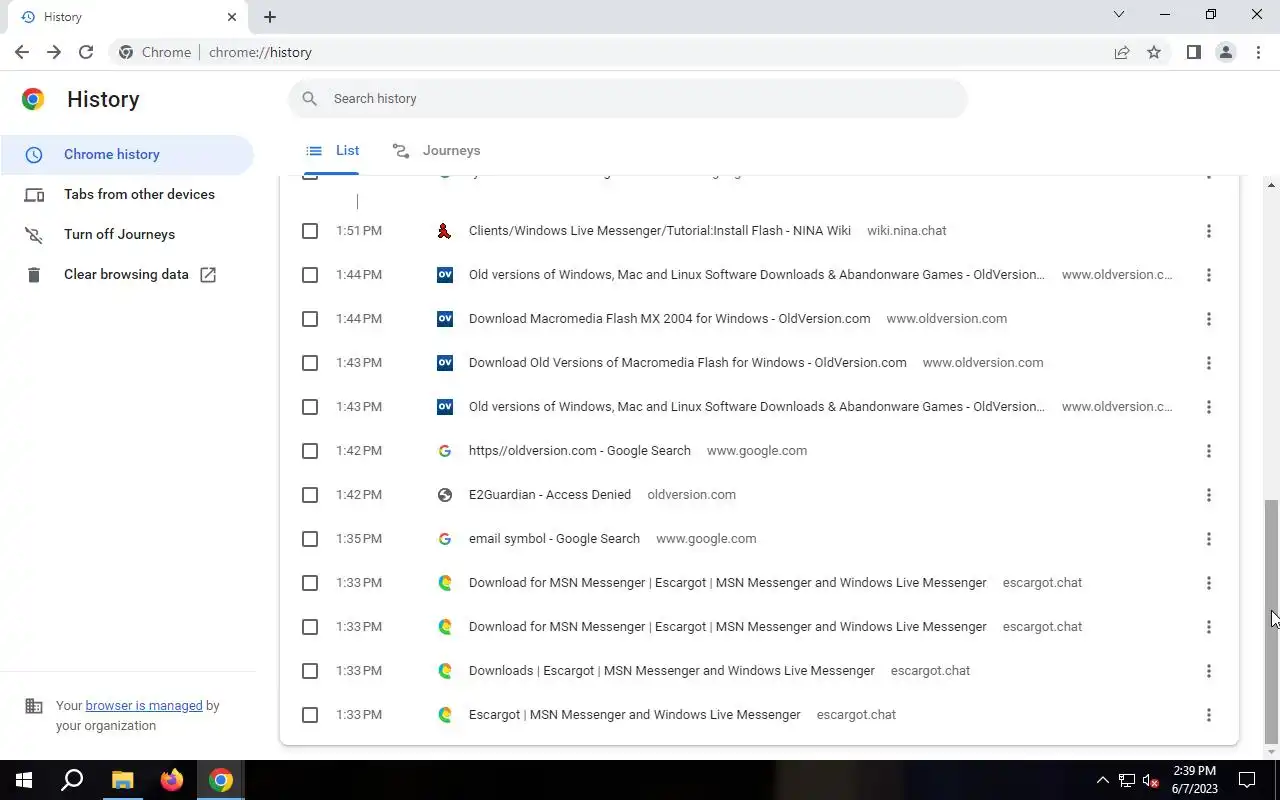Click globe favicon of E2Guardian entry

(445, 495)
